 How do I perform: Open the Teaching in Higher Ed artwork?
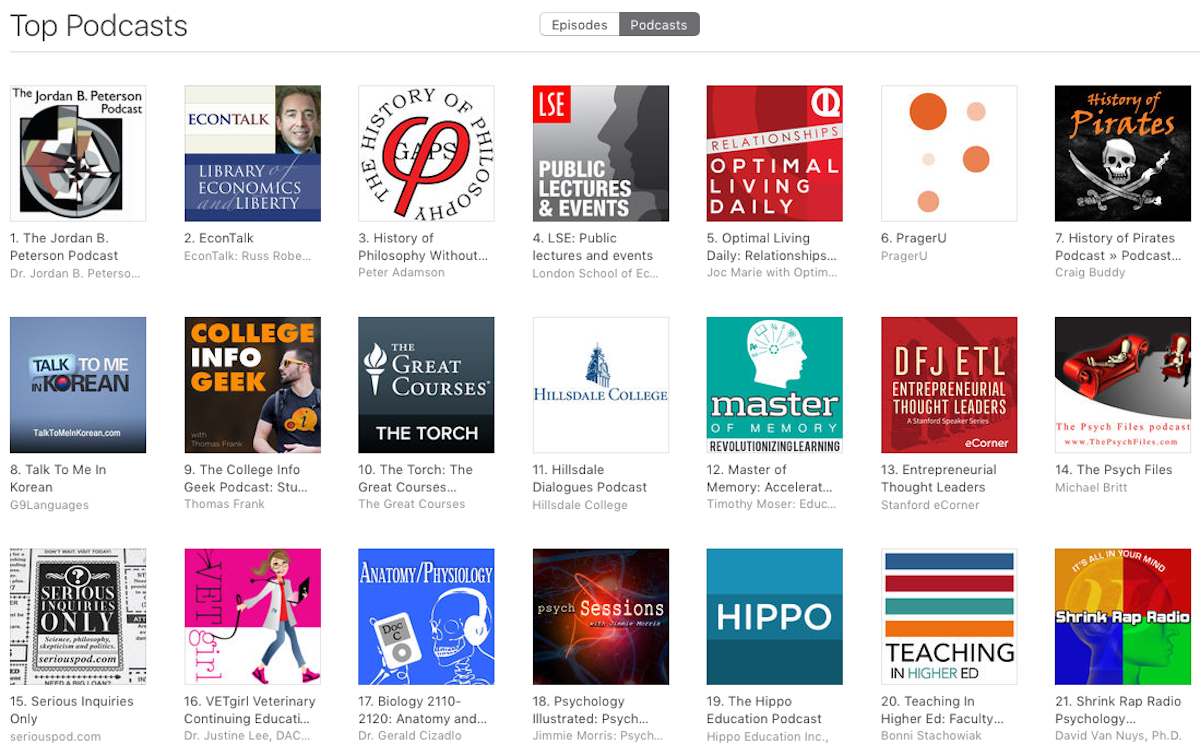[949, 616]
